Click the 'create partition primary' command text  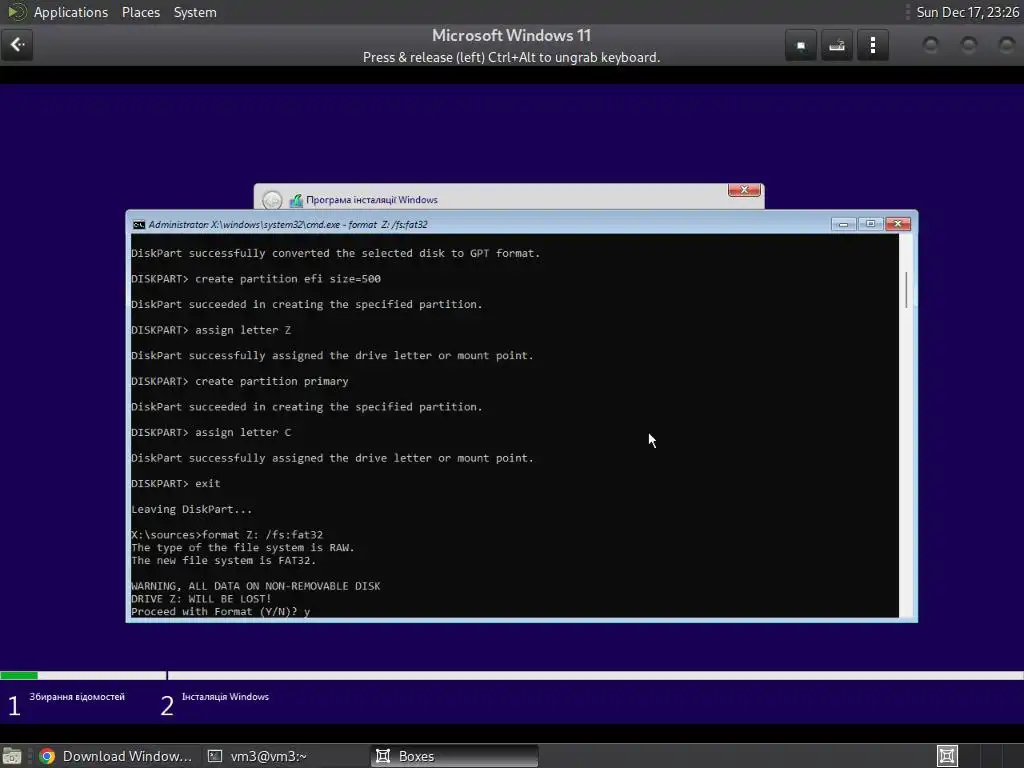pos(272,381)
